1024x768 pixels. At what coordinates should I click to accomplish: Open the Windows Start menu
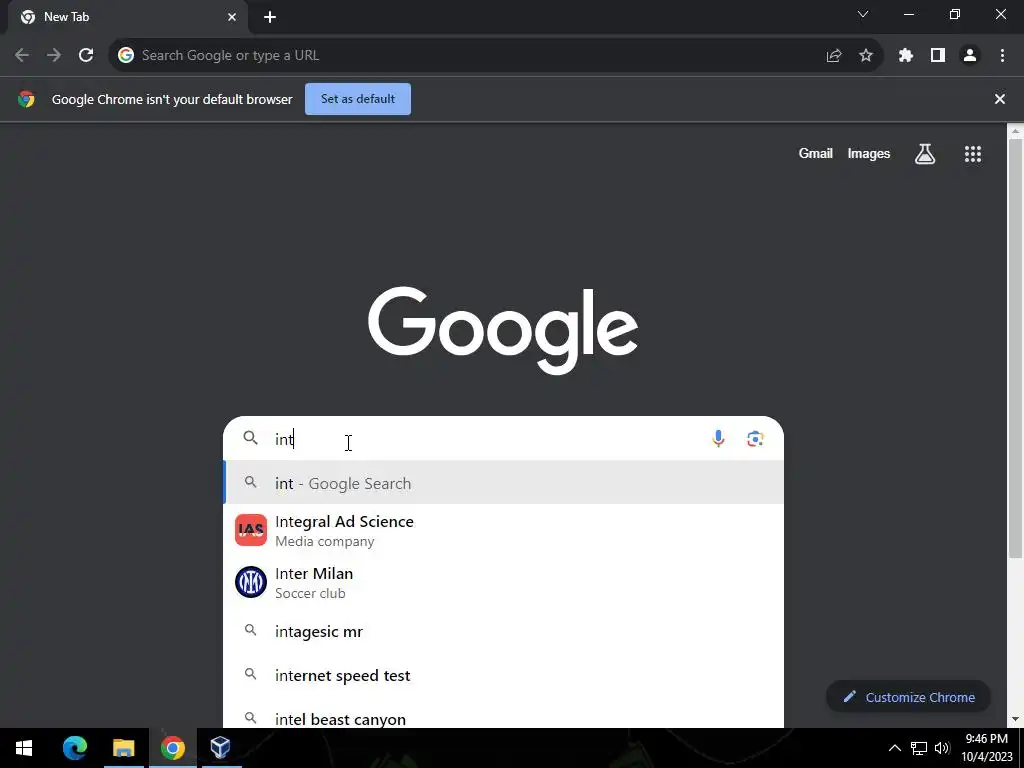click(x=24, y=748)
